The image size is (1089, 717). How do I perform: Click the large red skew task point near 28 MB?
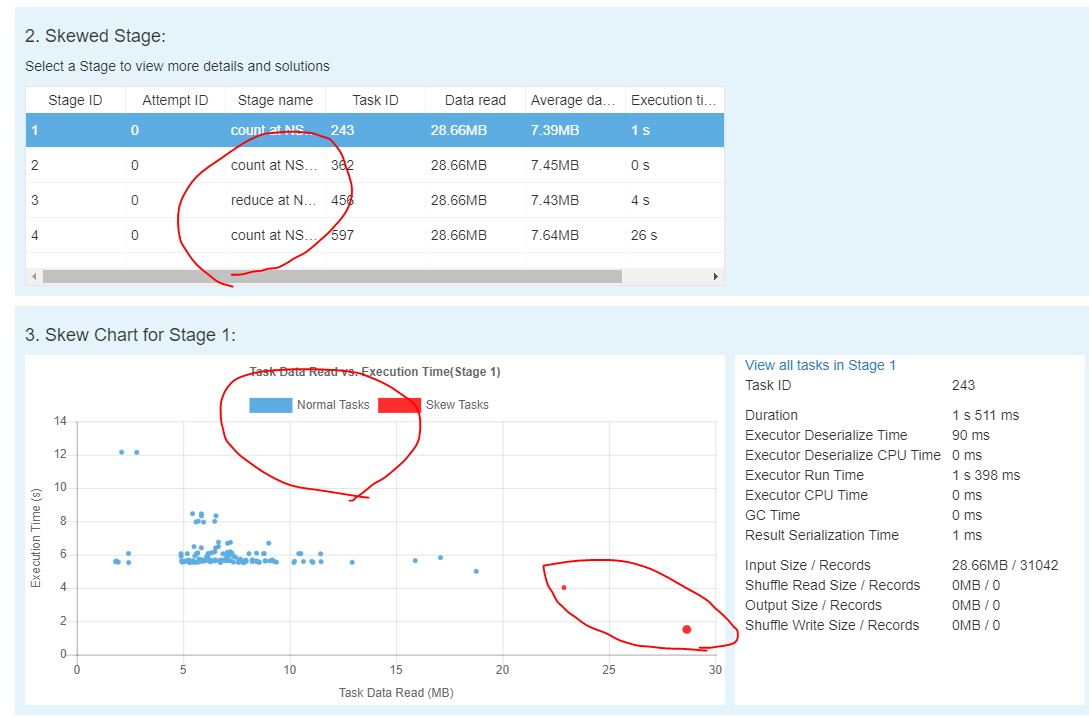686,629
